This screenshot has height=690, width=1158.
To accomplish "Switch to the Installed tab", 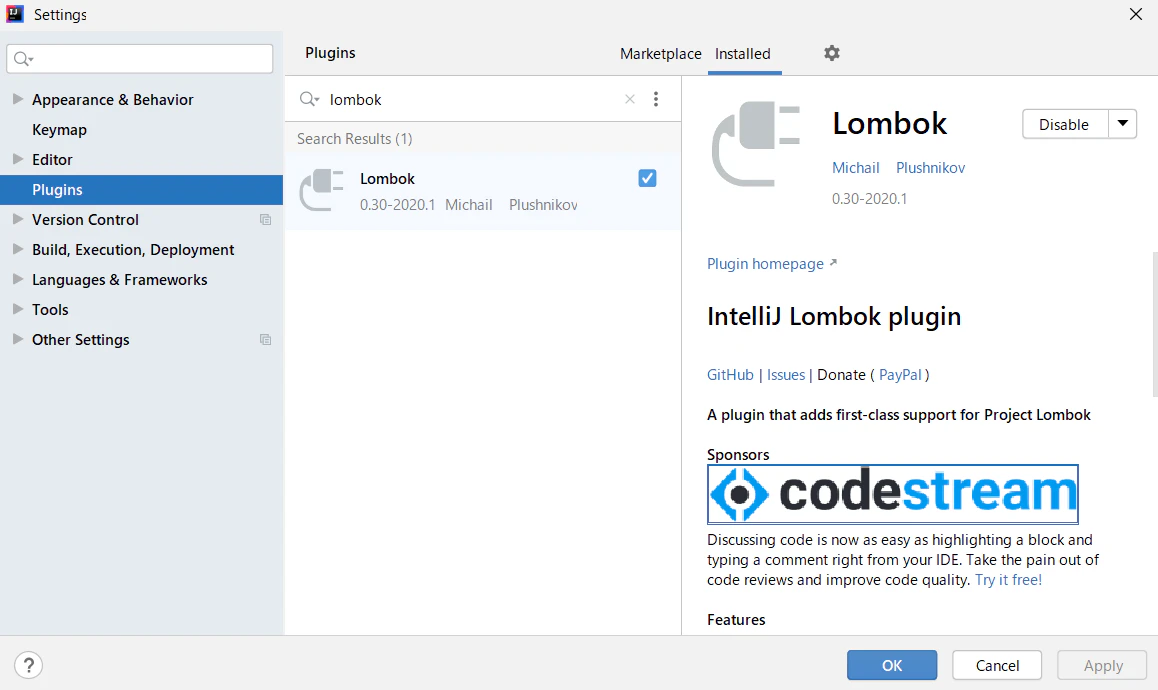I will coord(742,54).
